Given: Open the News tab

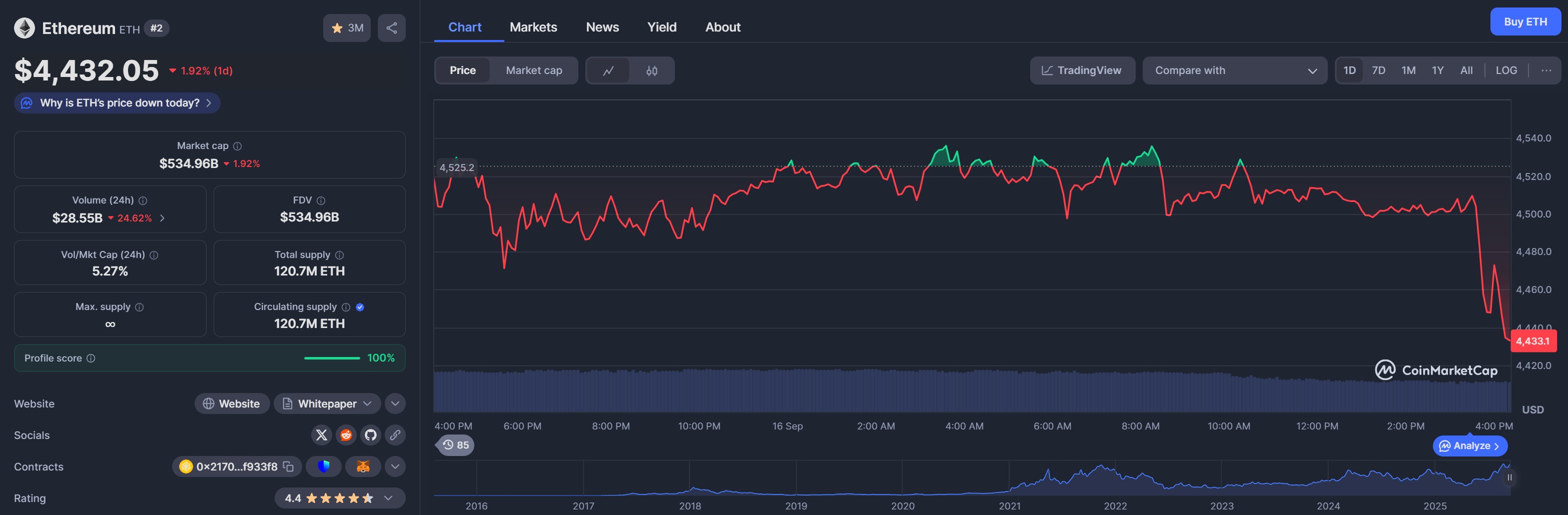Looking at the screenshot, I should pos(602,27).
